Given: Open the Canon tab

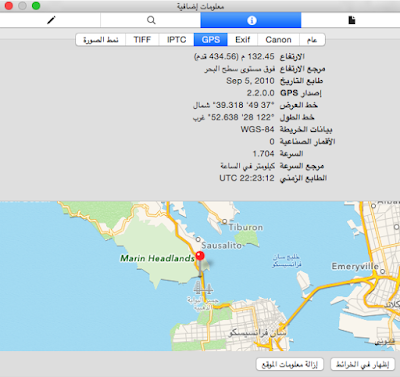Looking at the screenshot, I should coord(278,40).
